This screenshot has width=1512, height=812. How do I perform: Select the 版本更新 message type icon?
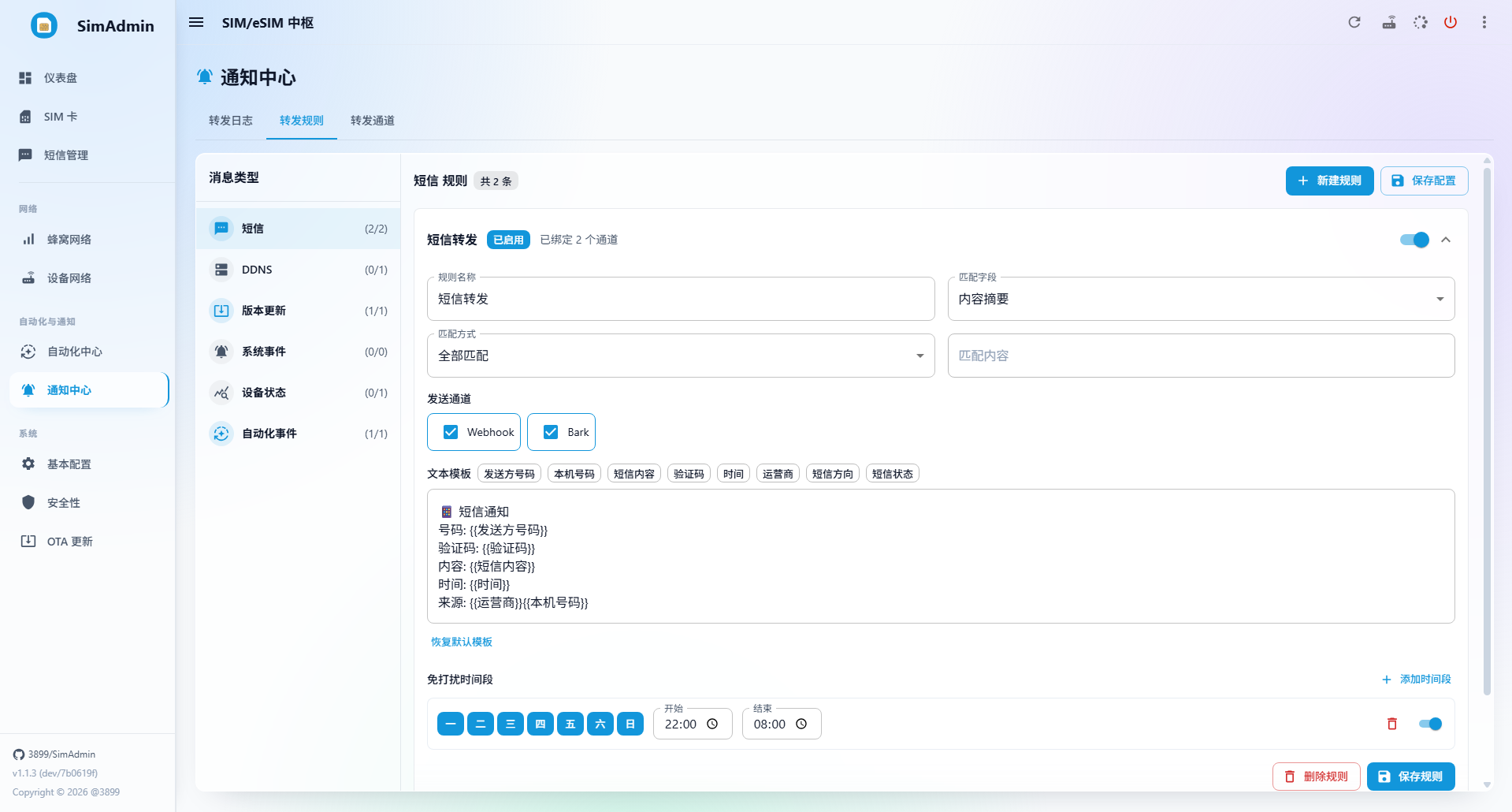coord(221,311)
